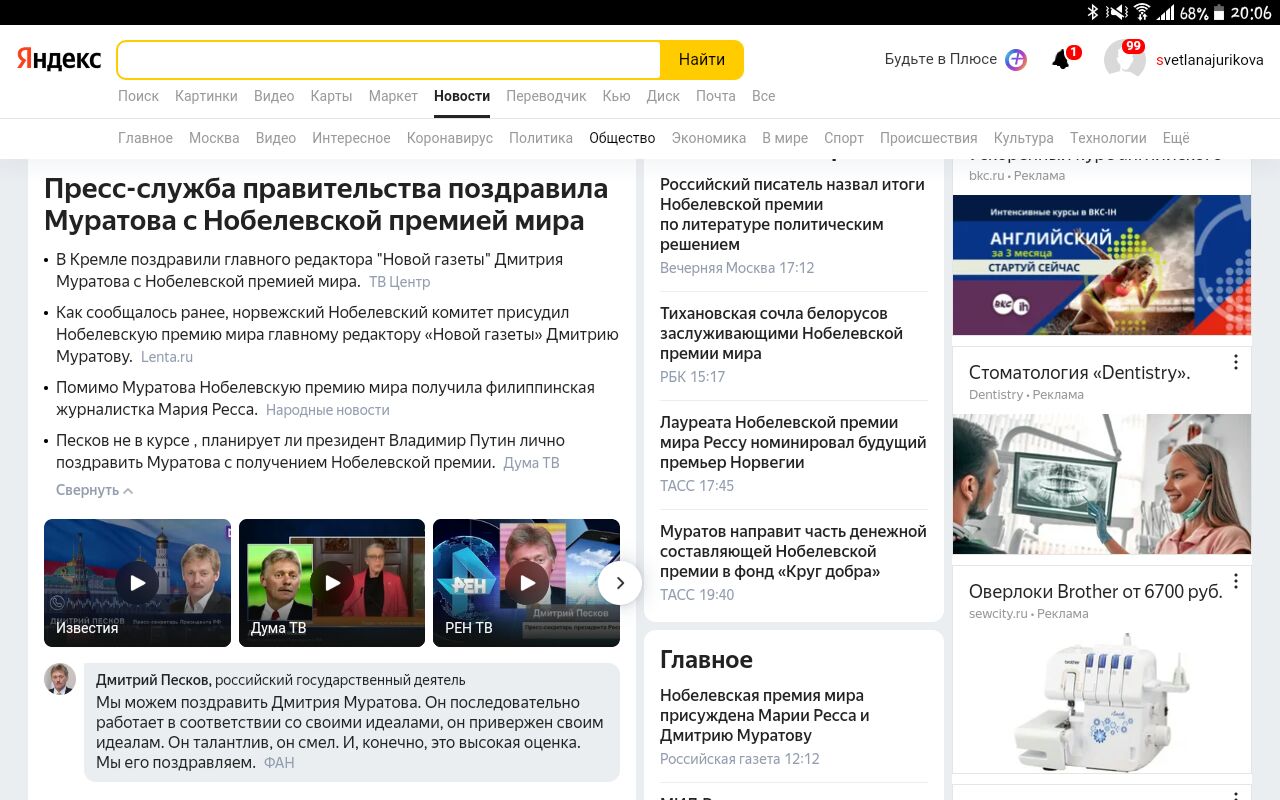Play the Дума ТВ video

[332, 583]
